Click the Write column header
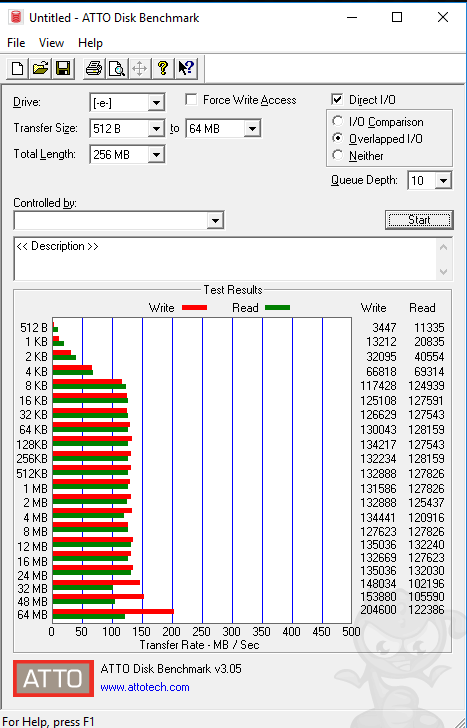 [x=374, y=307]
